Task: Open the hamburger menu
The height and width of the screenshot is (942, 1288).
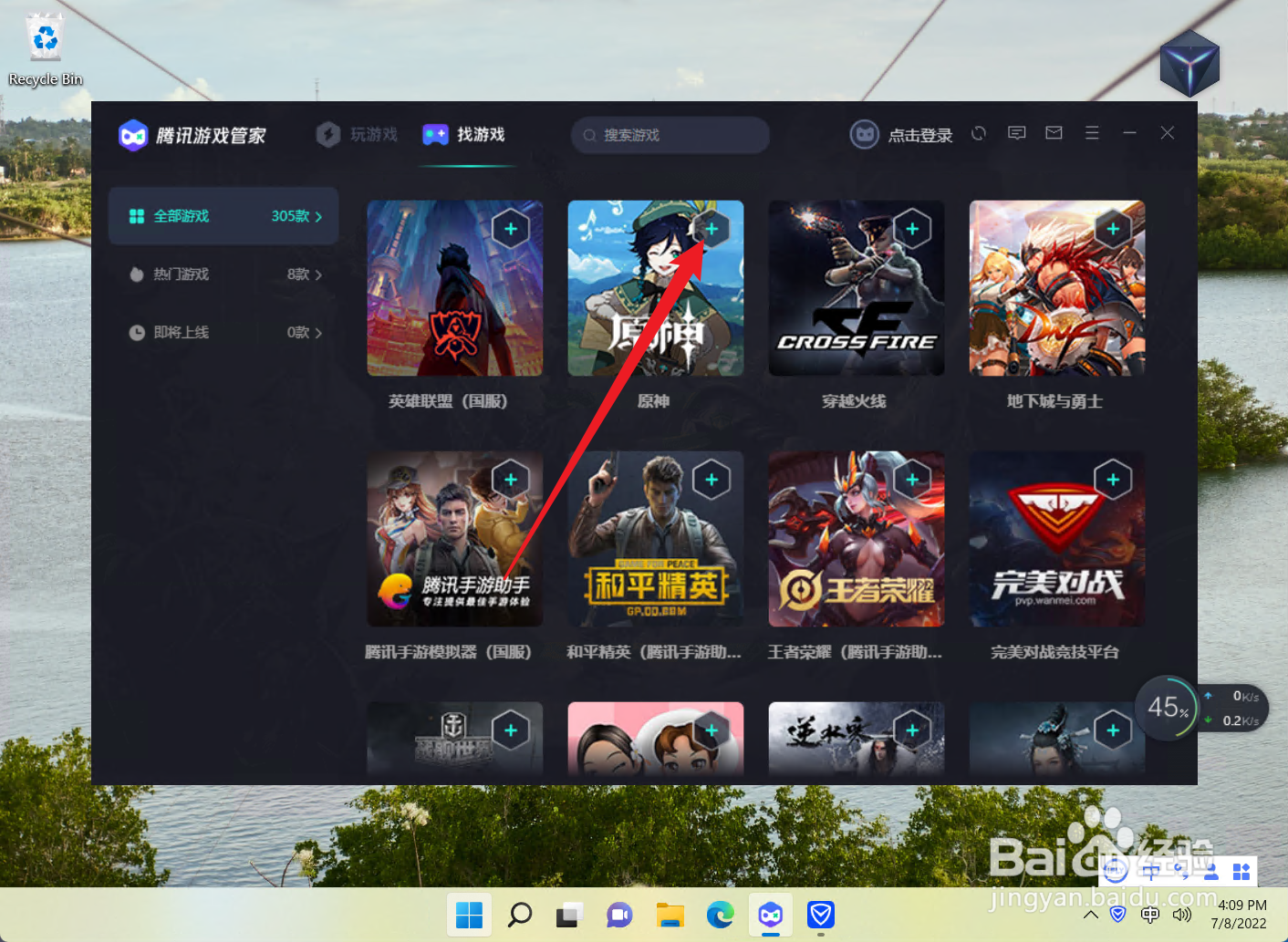Action: coord(1092,133)
